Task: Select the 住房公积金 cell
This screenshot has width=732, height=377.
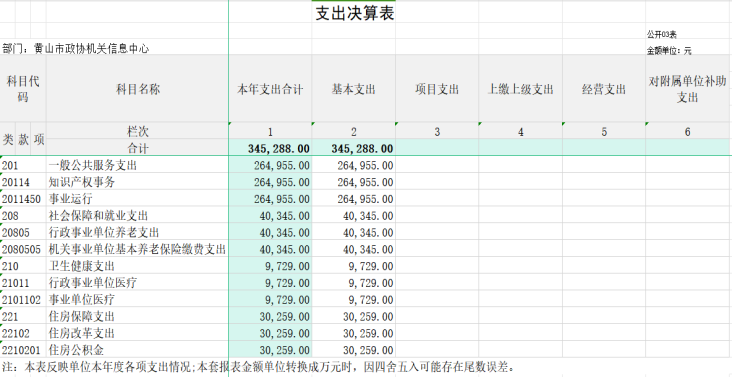Action: [x=138, y=349]
